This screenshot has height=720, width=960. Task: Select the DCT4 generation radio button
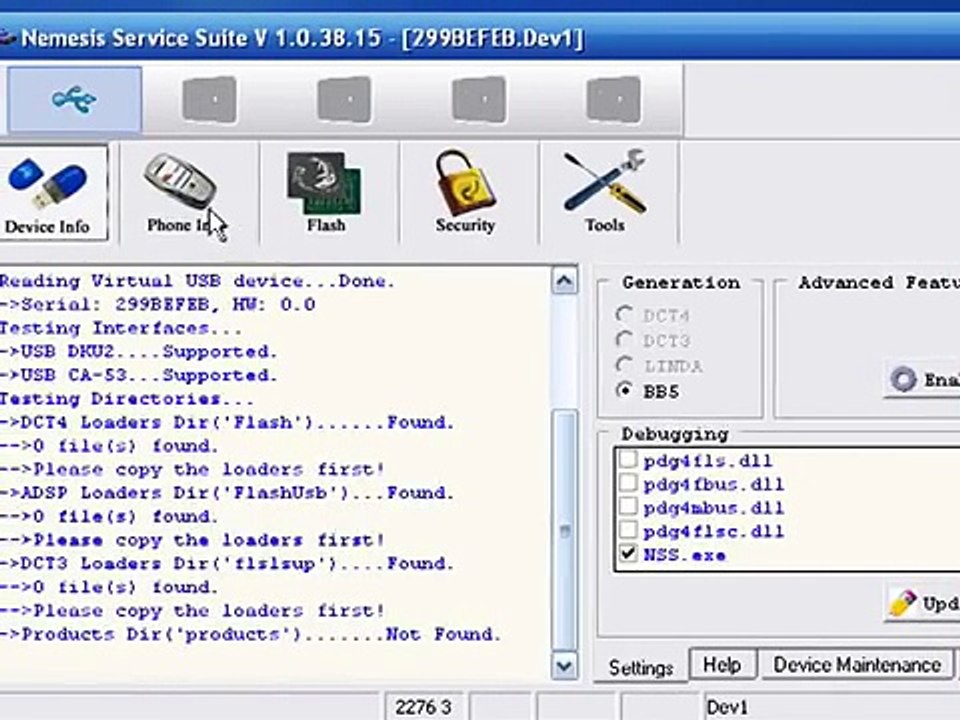pyautogui.click(x=624, y=315)
